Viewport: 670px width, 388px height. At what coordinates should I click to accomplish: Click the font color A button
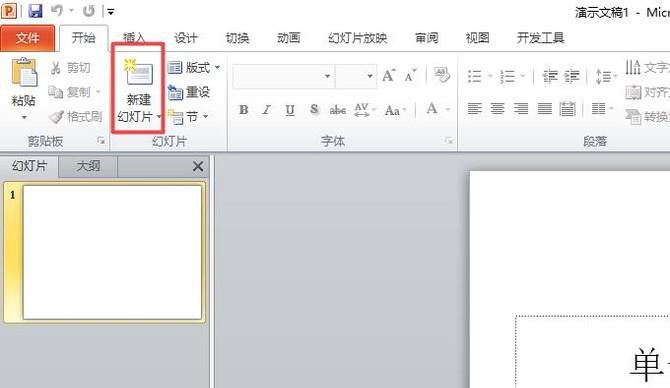pyautogui.click(x=432, y=109)
